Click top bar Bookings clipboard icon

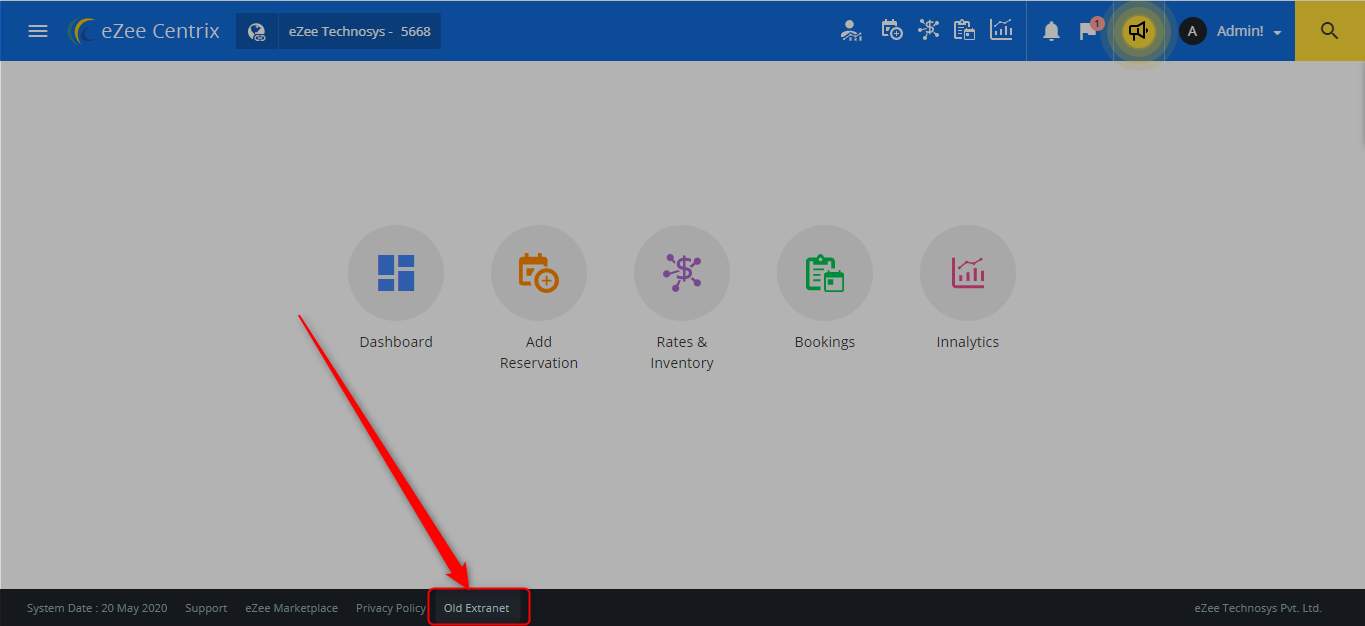coord(964,30)
